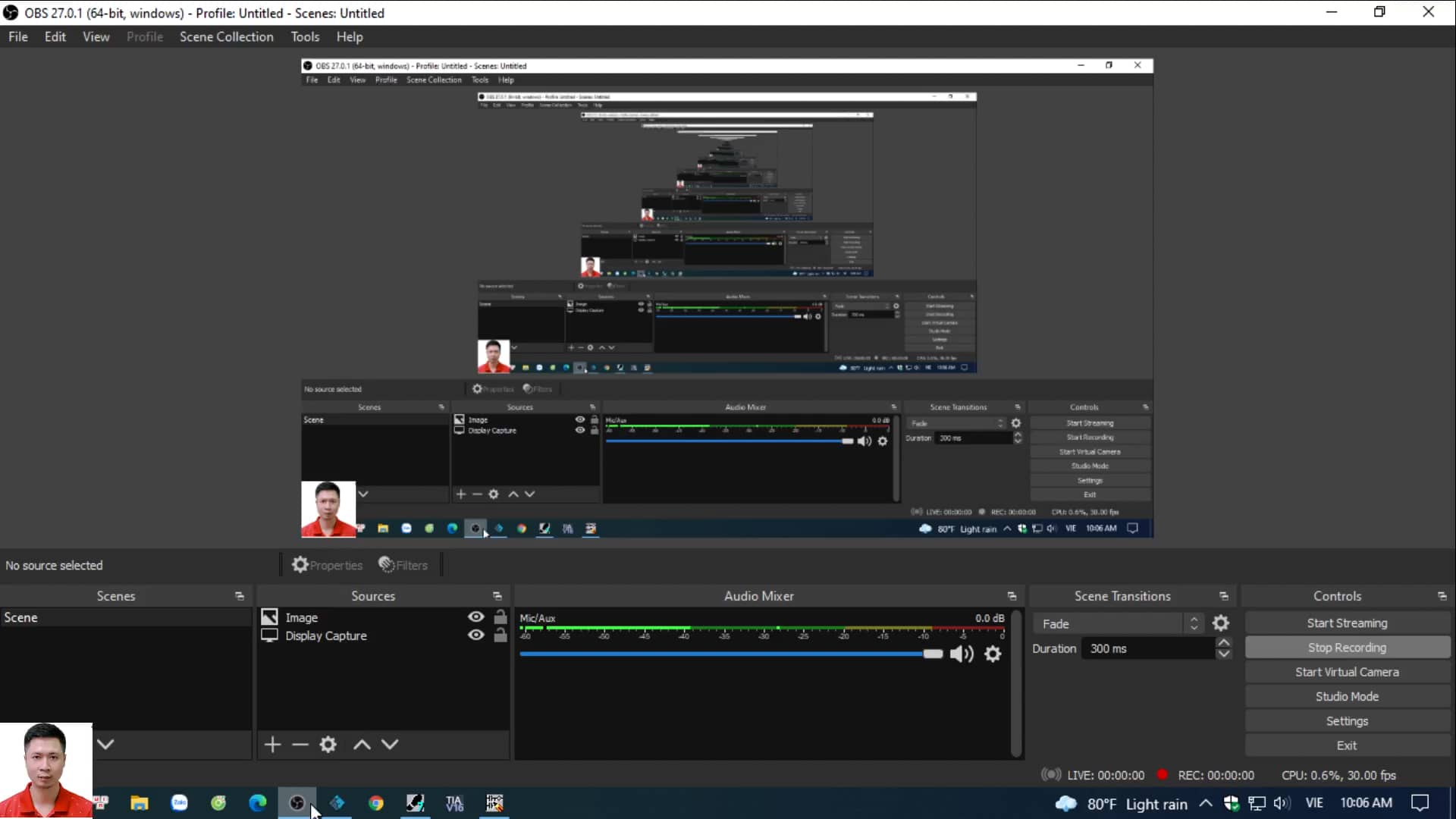Move the selected source down
Image resolution: width=1456 pixels, height=819 pixels.
tap(390, 745)
